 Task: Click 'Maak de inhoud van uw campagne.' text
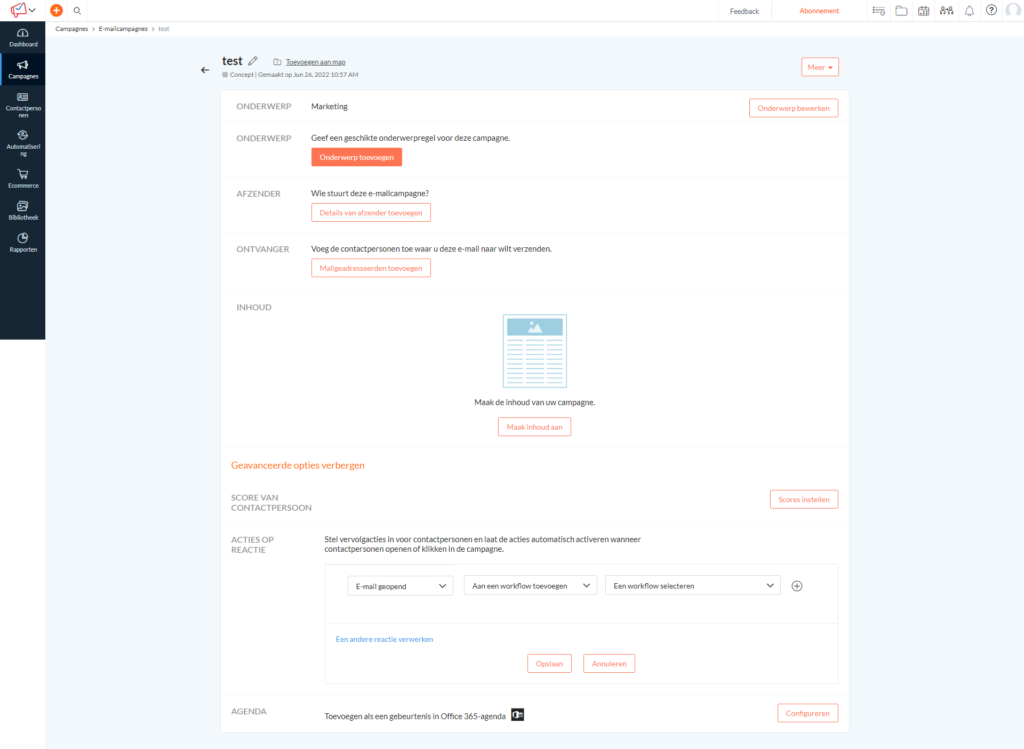click(x=534, y=402)
